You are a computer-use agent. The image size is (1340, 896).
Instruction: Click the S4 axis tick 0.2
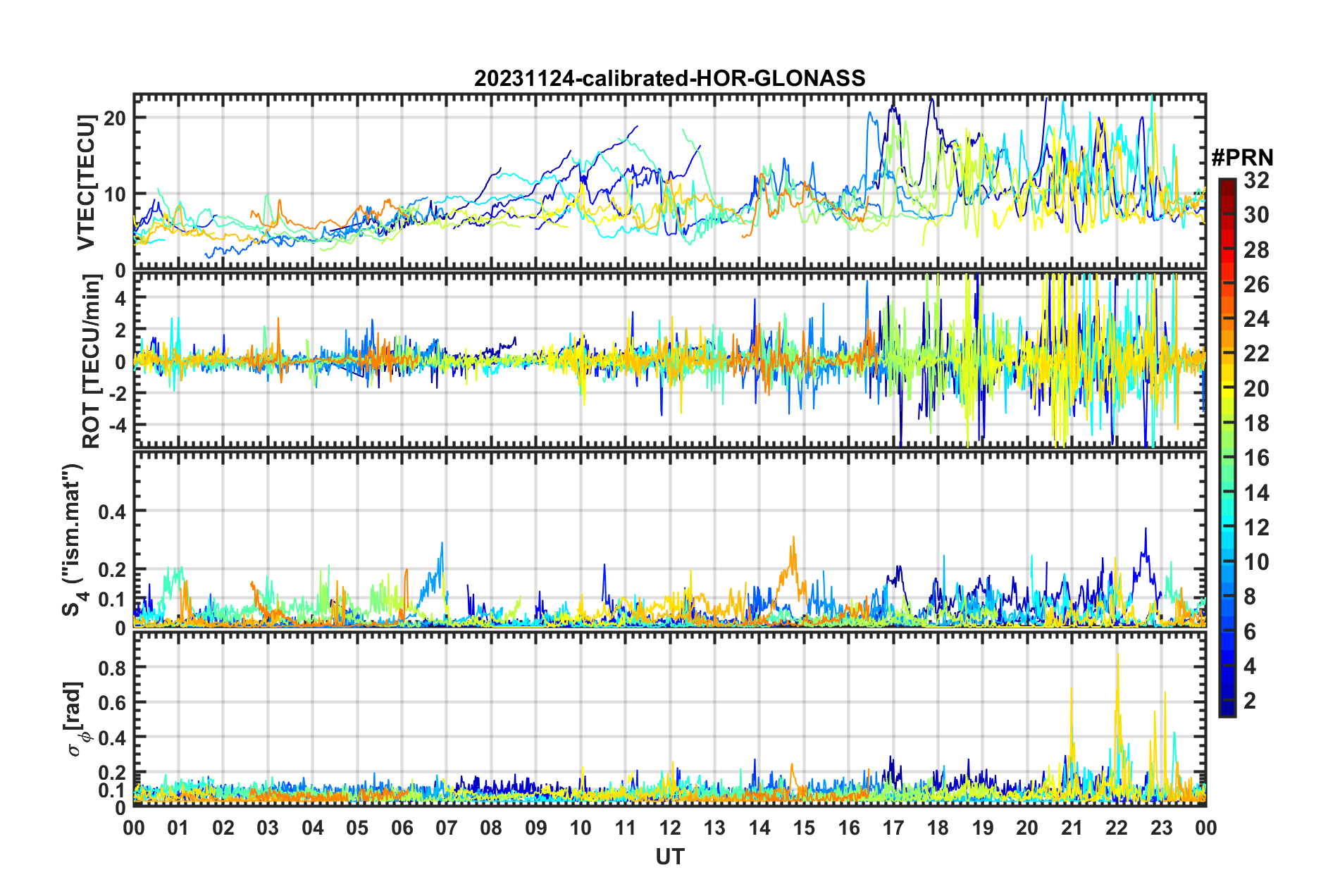coord(112,569)
